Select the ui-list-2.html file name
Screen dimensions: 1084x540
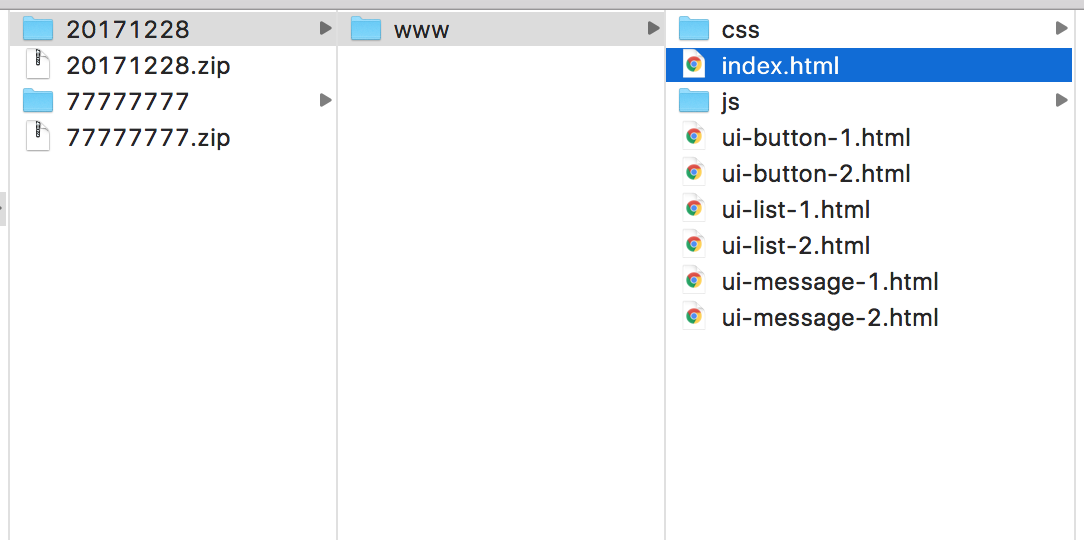[x=796, y=246]
